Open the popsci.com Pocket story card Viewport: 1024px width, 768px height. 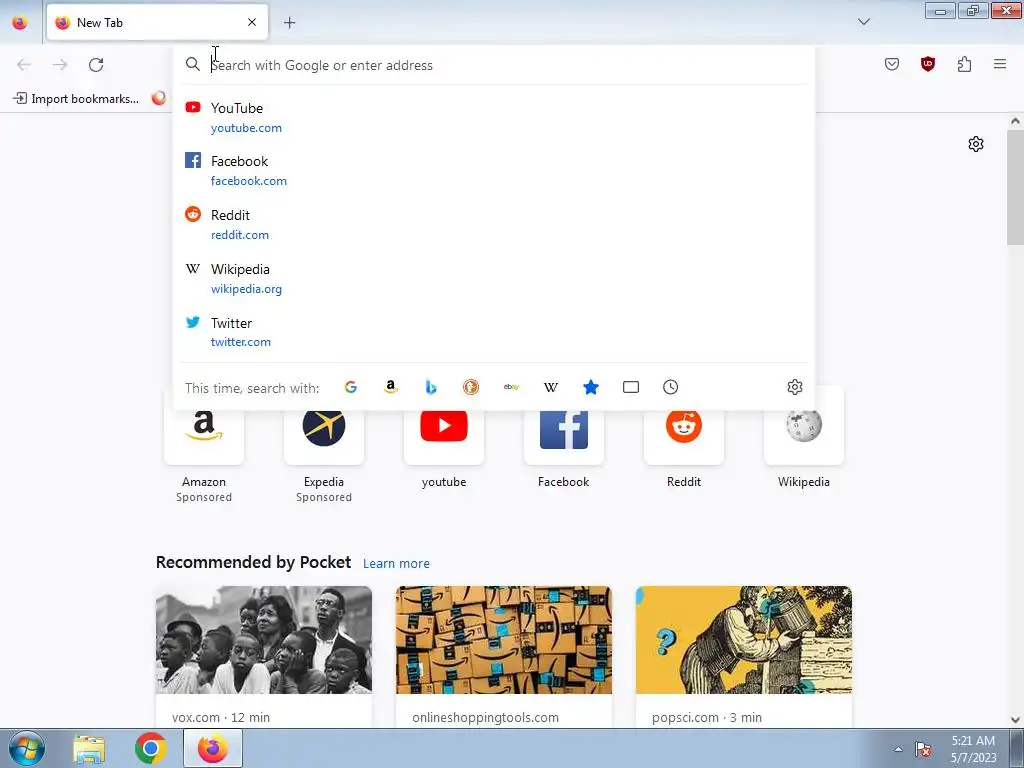pyautogui.click(x=744, y=657)
